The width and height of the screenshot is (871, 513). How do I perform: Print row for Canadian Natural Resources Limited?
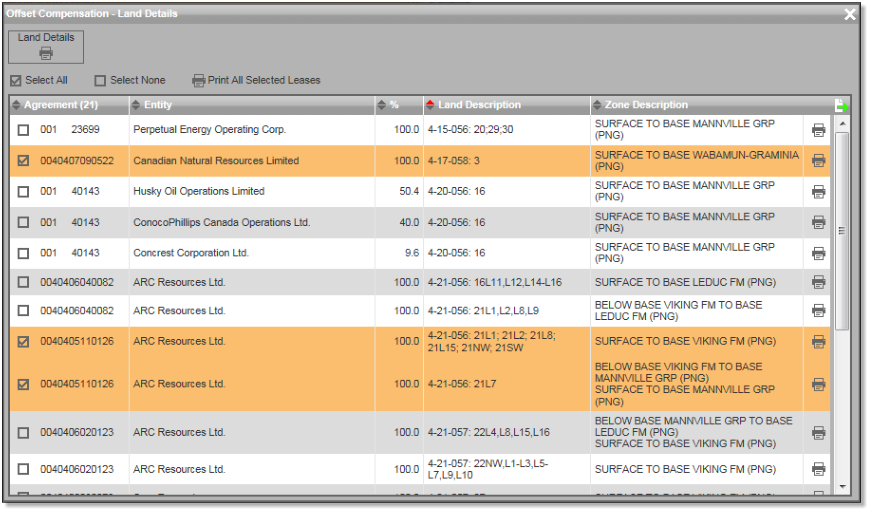tap(818, 161)
